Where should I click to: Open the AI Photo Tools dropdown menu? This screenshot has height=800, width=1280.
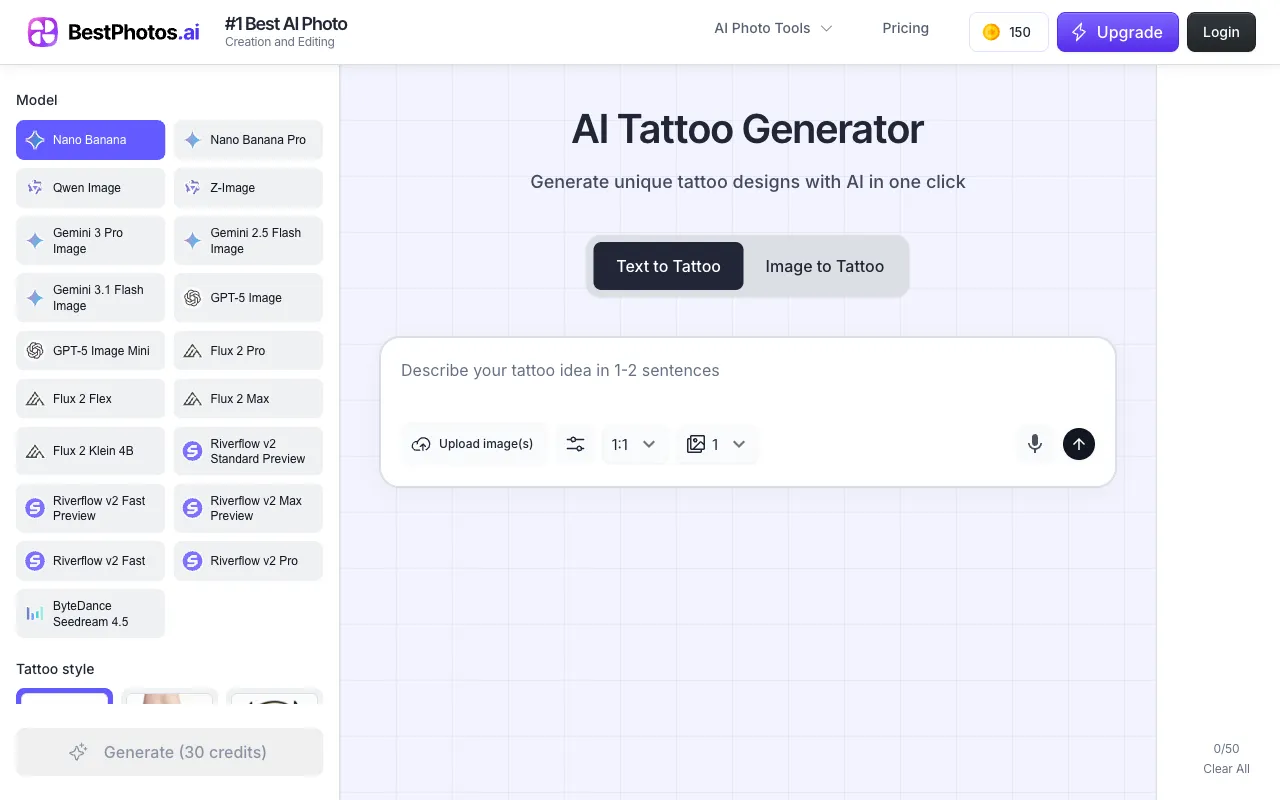pyautogui.click(x=773, y=28)
